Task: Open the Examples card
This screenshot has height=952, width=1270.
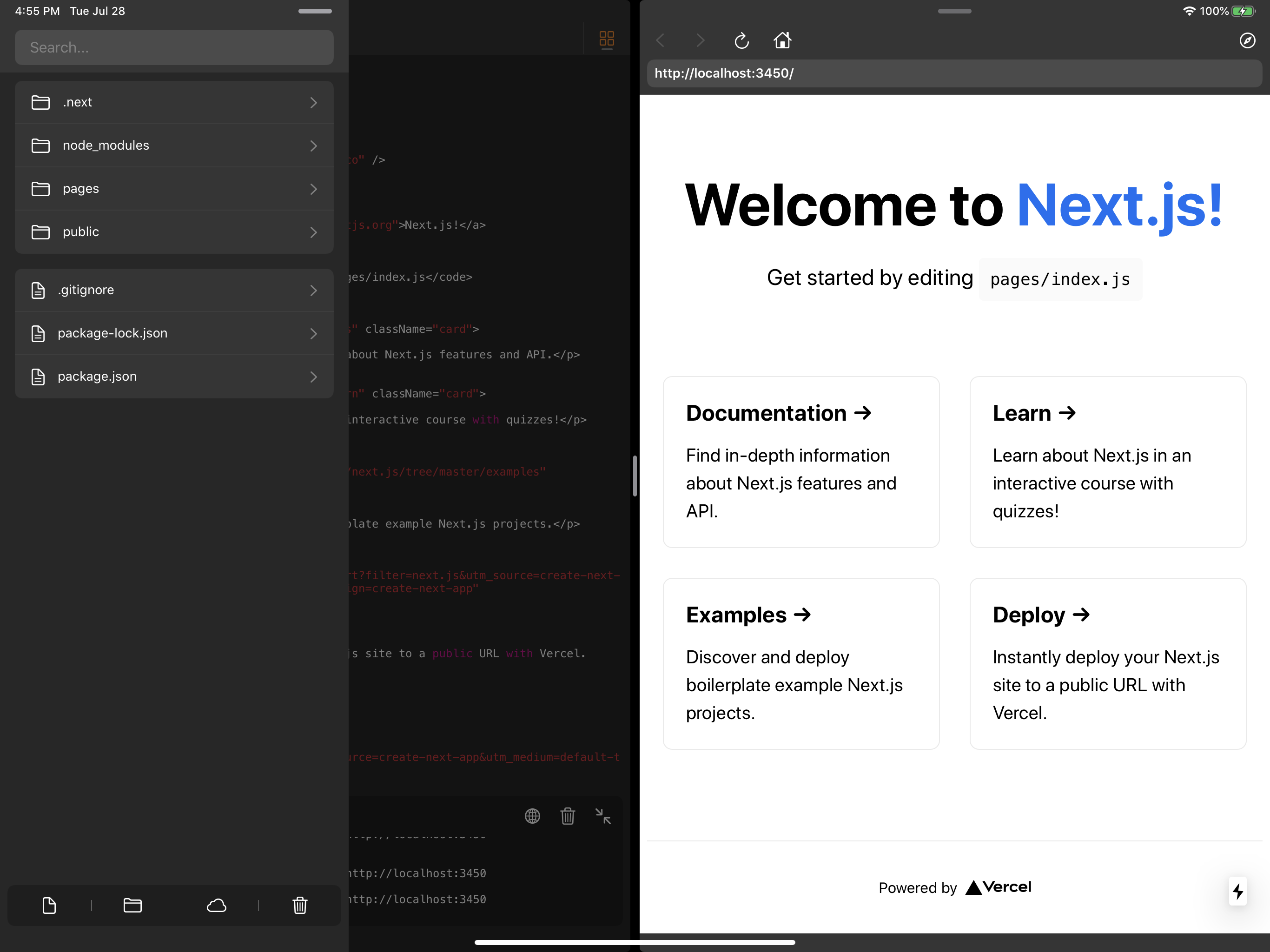Action: [x=801, y=664]
